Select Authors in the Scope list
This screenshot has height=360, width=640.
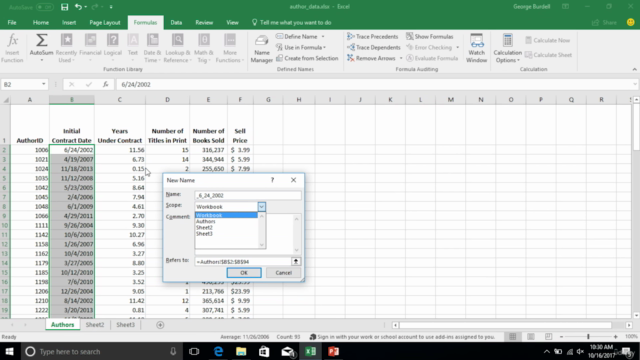tap(226, 221)
